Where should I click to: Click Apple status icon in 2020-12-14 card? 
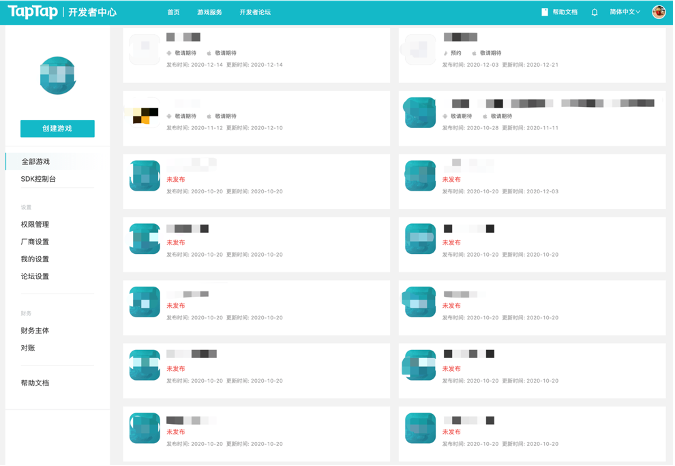coord(209,53)
